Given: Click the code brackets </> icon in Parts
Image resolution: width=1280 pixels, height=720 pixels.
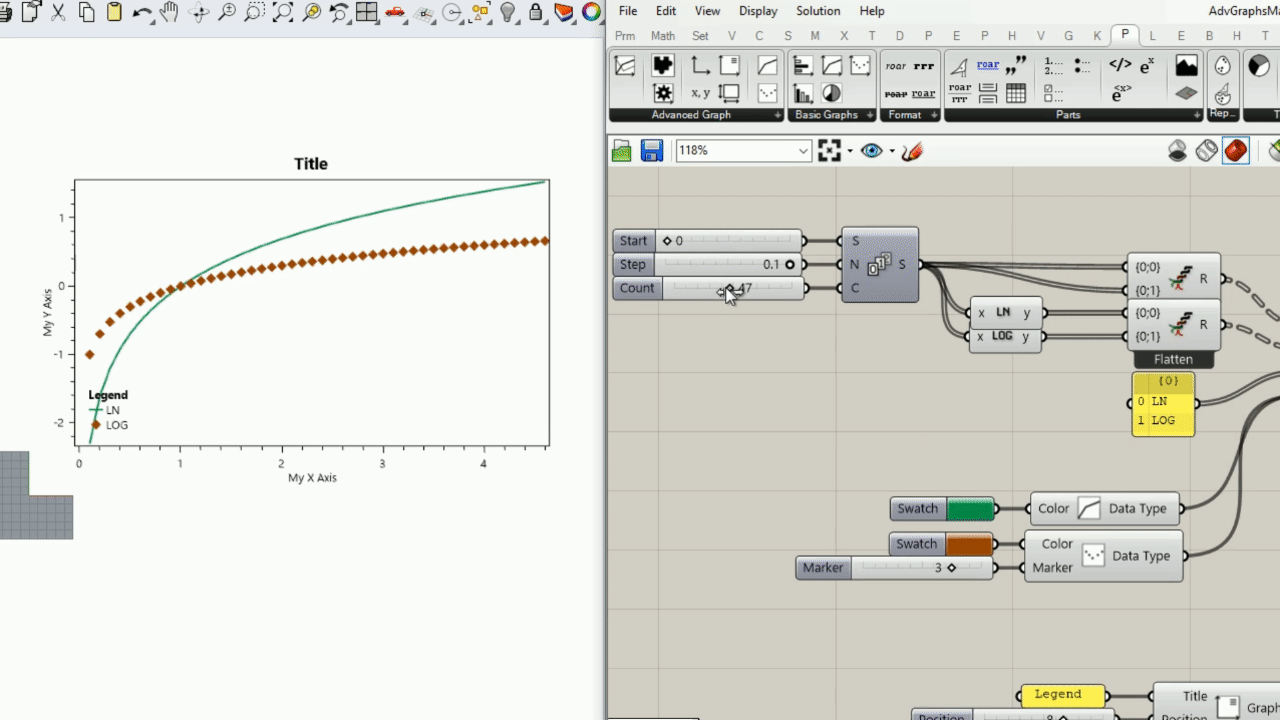Looking at the screenshot, I should (x=1120, y=66).
